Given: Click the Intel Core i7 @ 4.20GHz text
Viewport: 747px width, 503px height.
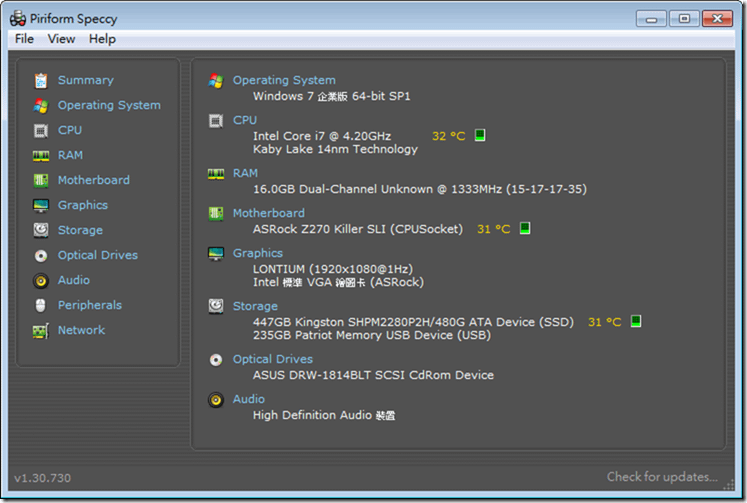Looking at the screenshot, I should pos(322,136).
